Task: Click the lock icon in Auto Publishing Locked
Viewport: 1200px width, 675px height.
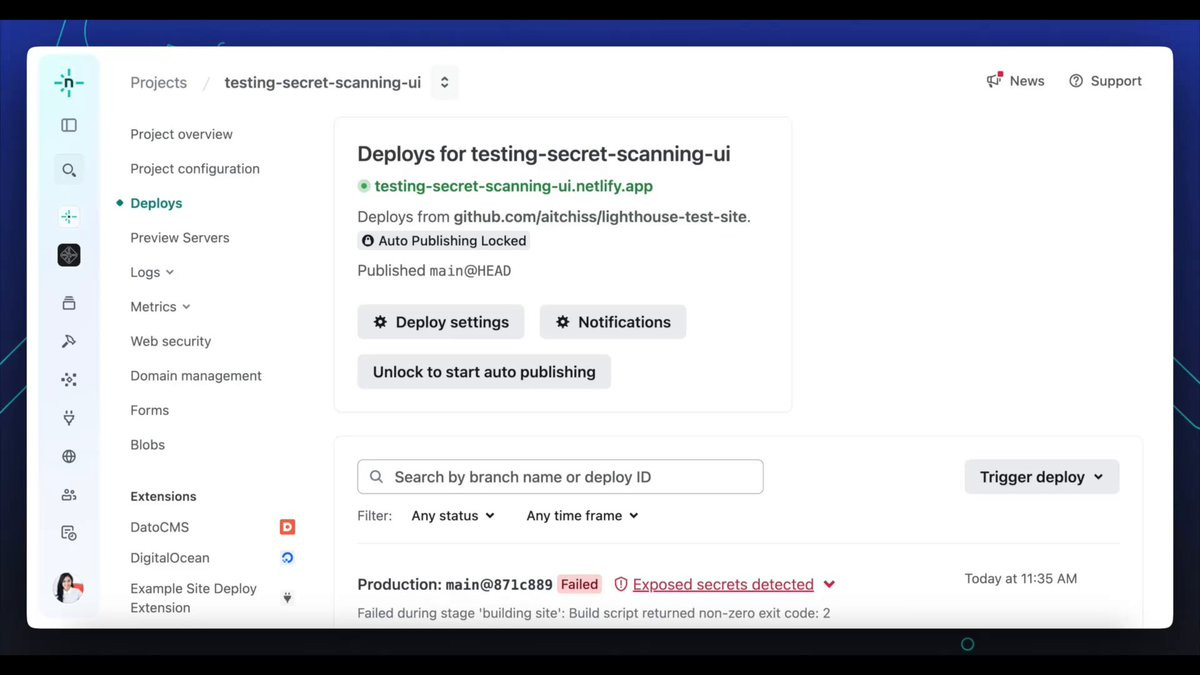Action: tap(368, 241)
